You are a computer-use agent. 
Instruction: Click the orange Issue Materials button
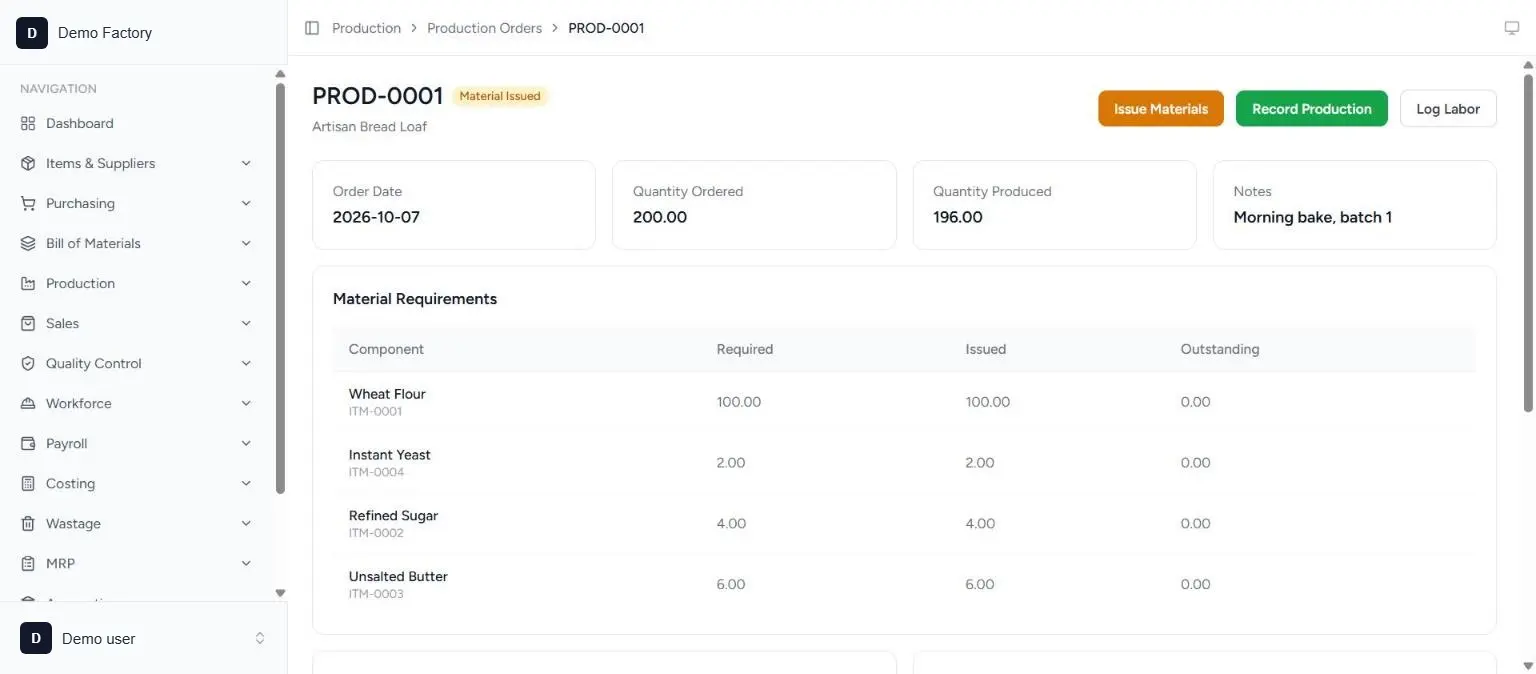(x=1161, y=109)
